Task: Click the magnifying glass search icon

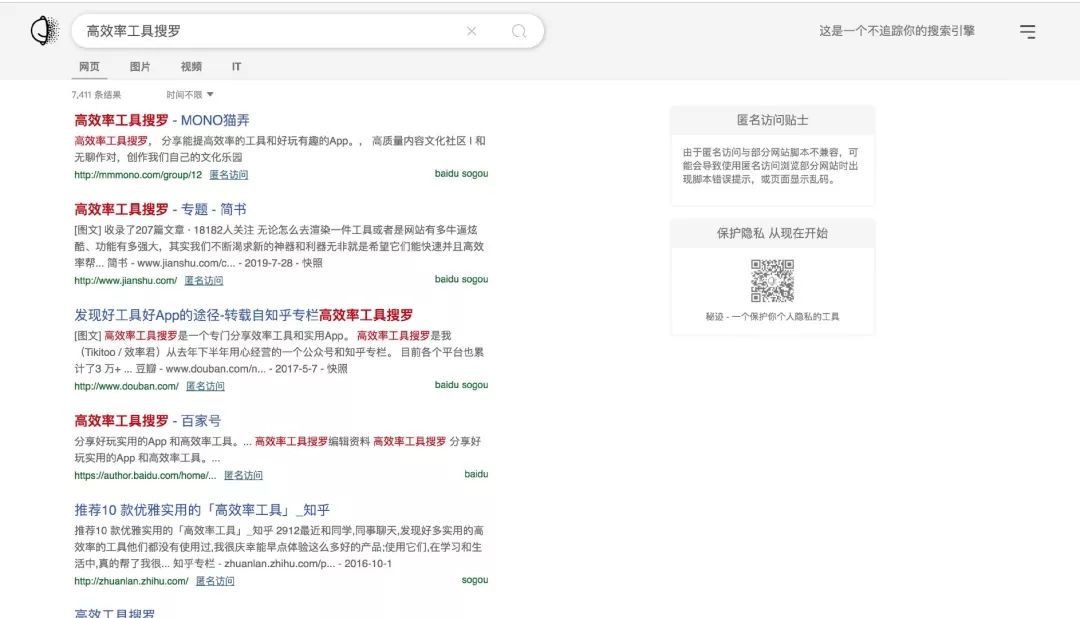Action: 518,31
